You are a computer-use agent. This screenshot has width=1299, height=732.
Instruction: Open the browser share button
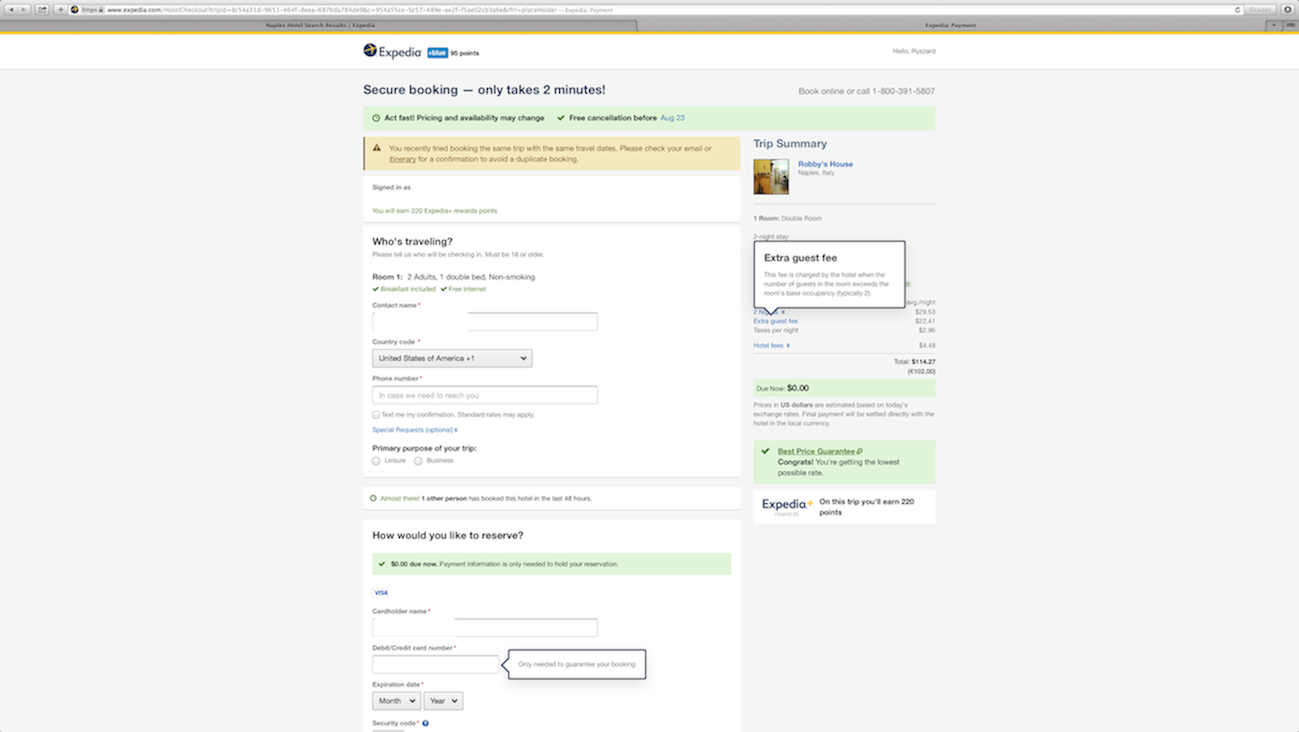coord(42,9)
